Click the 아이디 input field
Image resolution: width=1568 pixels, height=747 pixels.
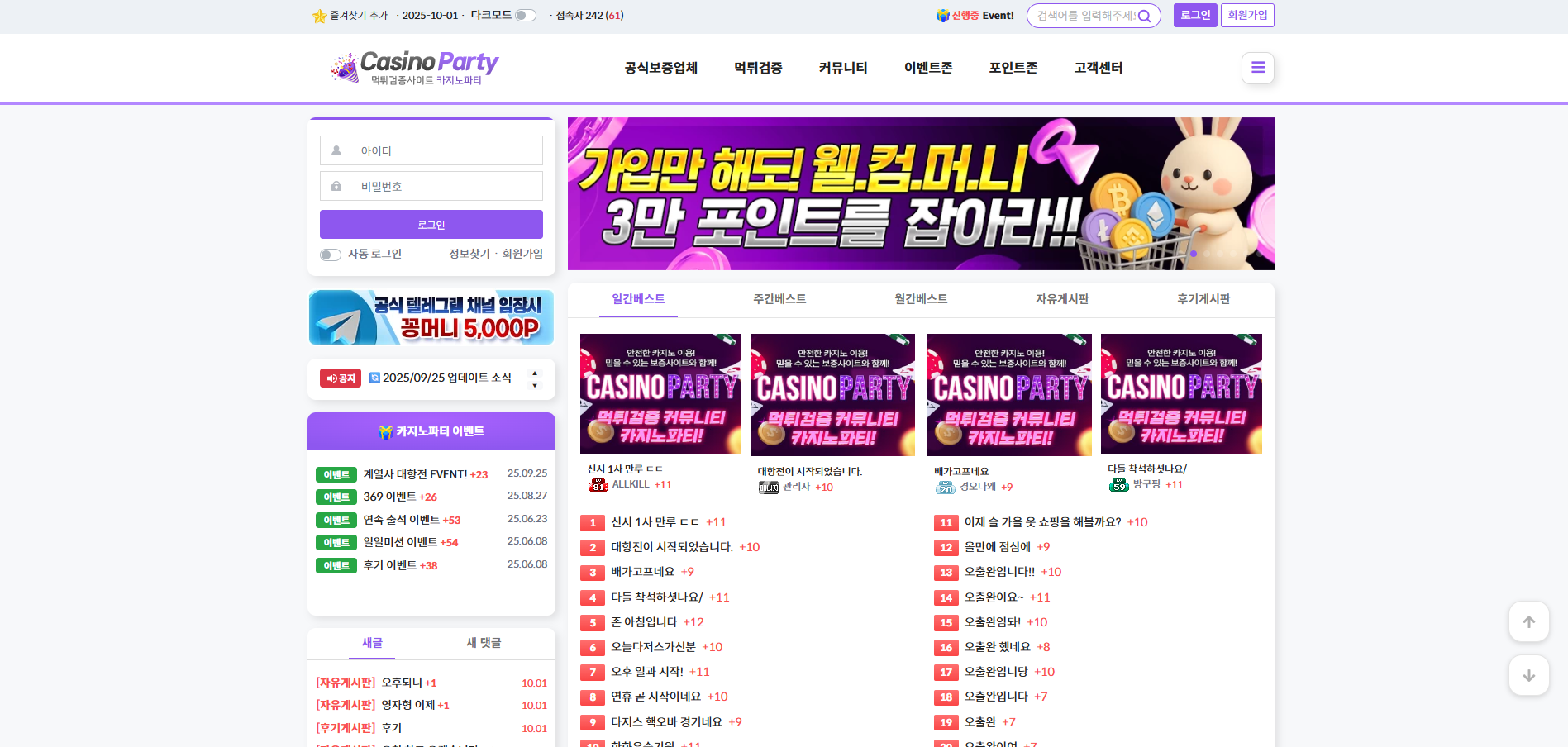431,150
